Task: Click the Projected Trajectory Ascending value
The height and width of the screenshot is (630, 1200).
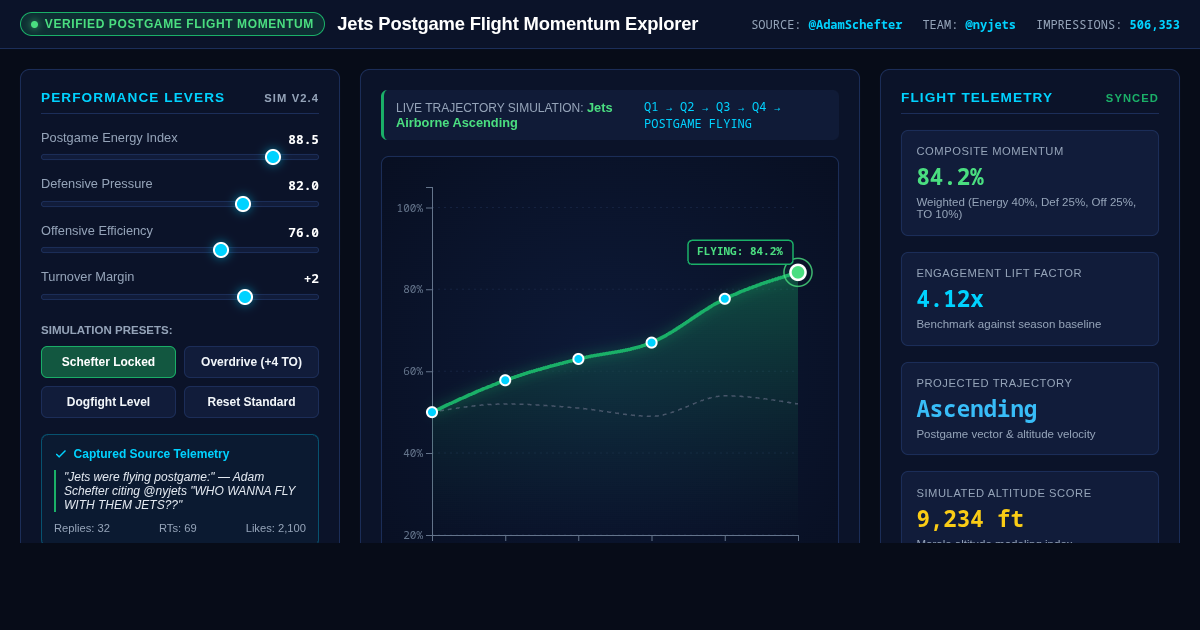Action: (977, 409)
